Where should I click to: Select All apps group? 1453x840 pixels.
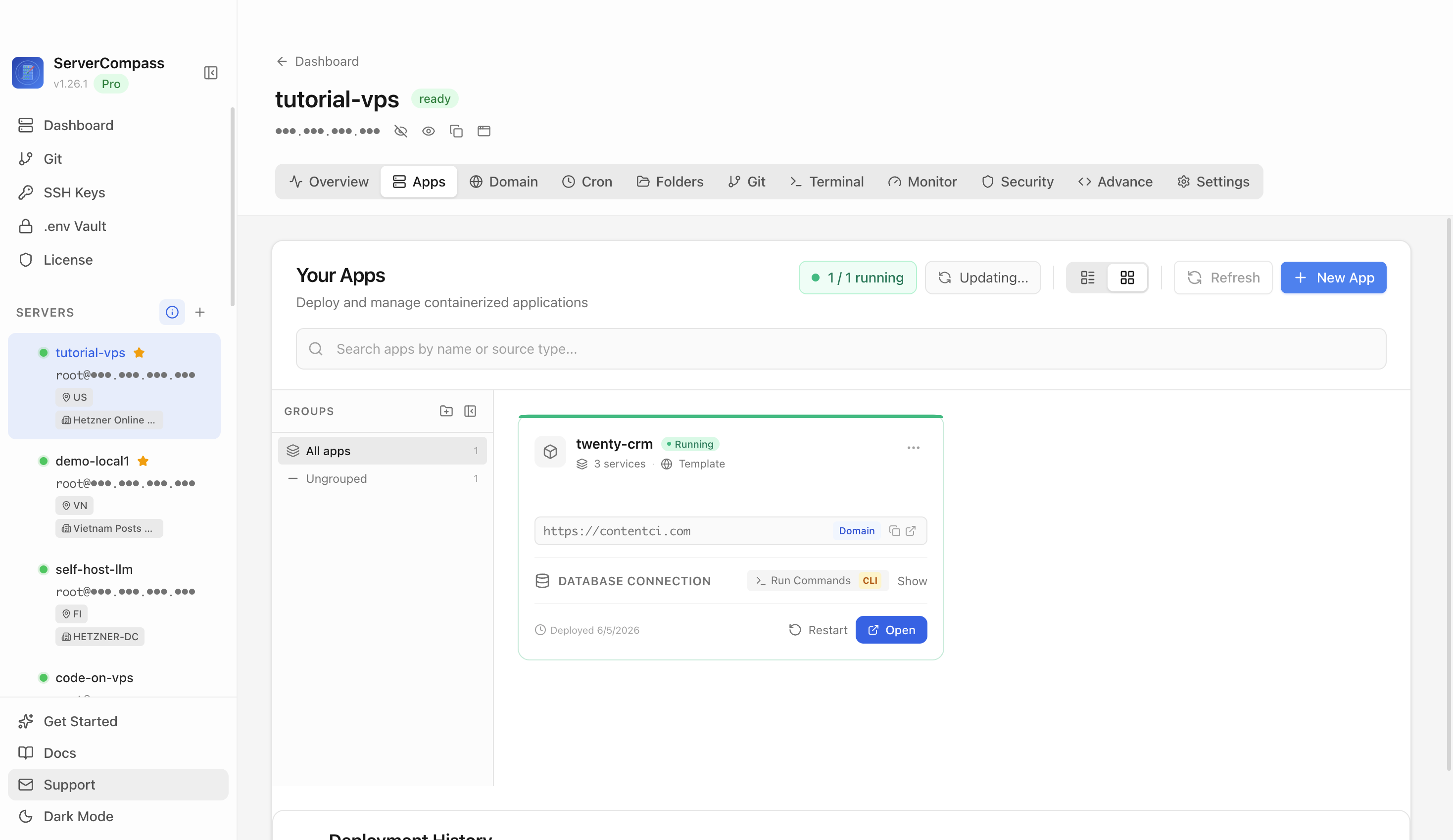click(x=382, y=451)
